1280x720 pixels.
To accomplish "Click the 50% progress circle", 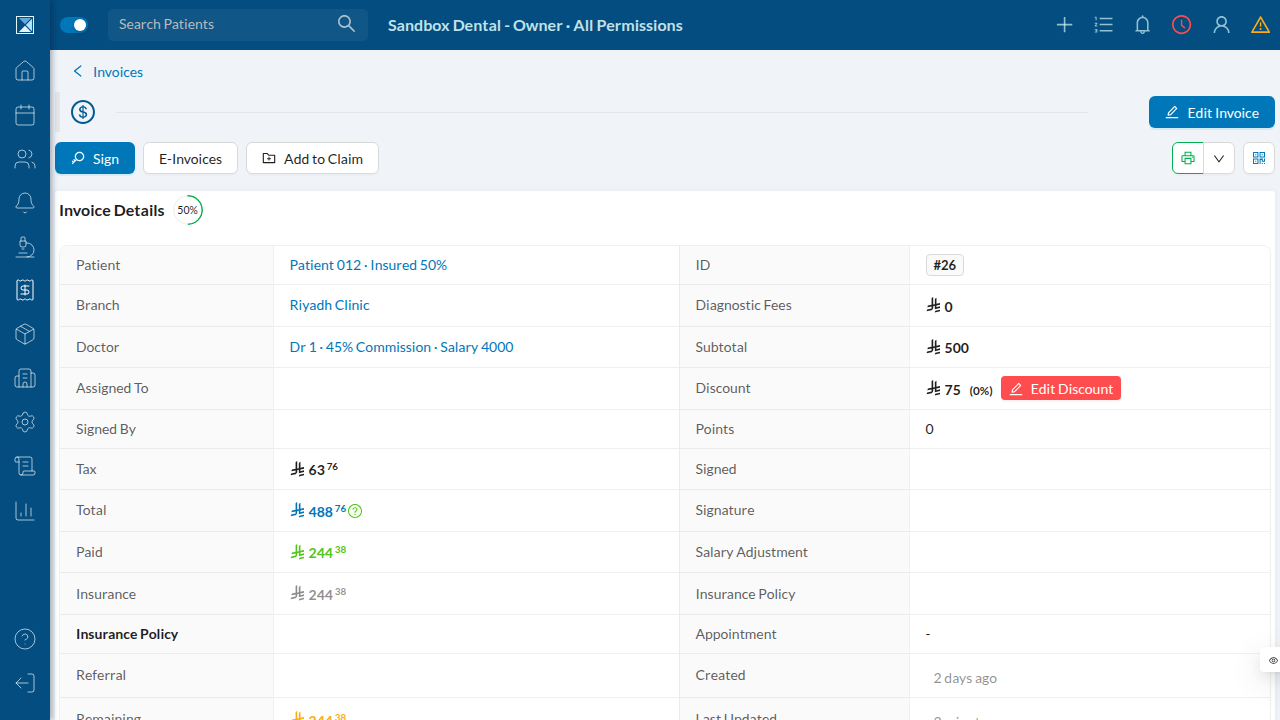I will 187,210.
